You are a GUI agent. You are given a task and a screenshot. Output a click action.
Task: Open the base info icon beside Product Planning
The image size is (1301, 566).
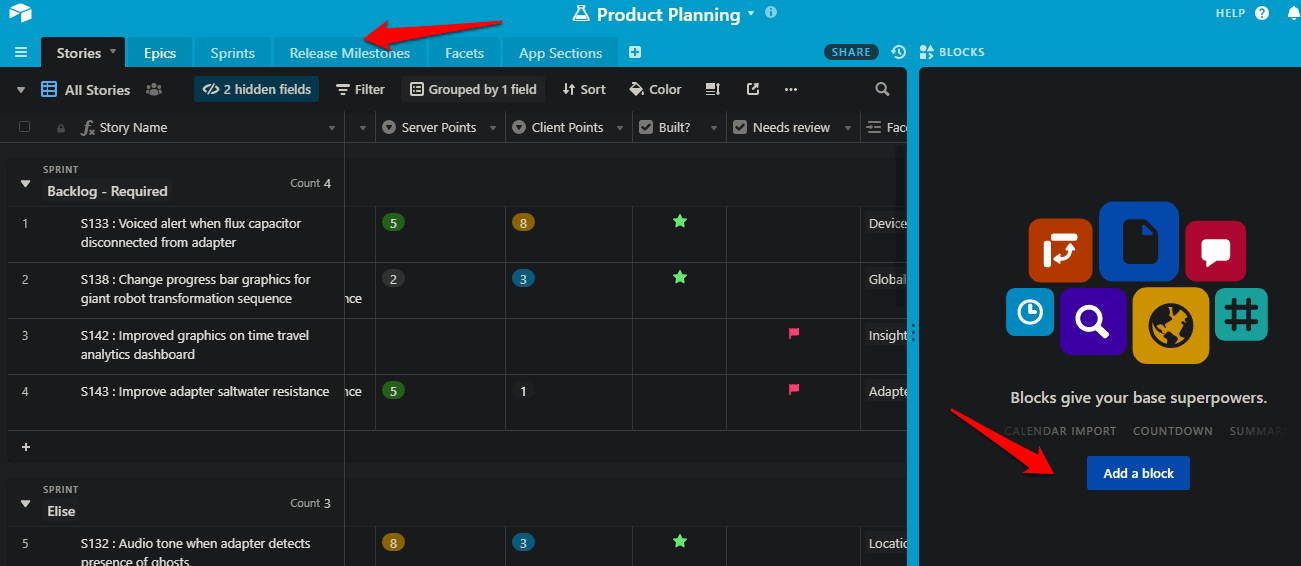[770, 13]
